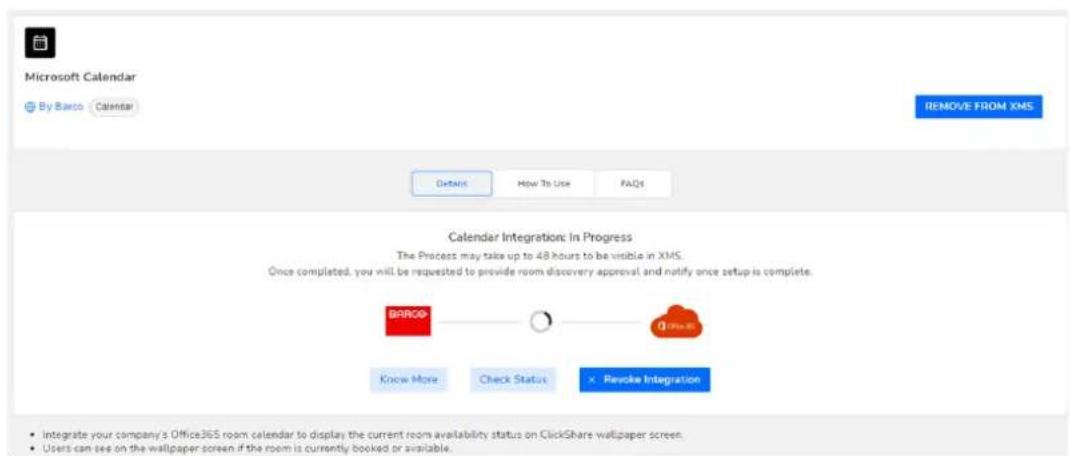Click the 'room discovery approval' sentence
Screen dimensions: 1070x456
(540, 272)
